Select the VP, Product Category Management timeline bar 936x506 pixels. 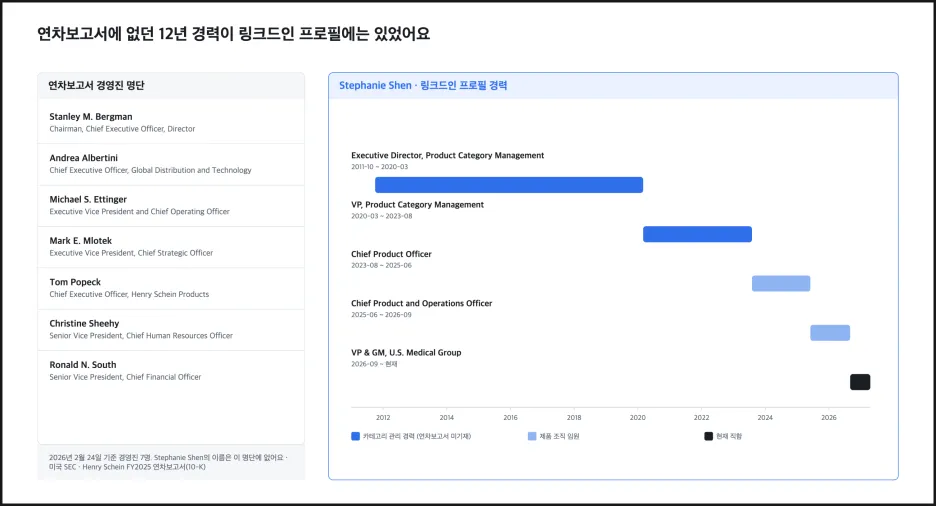[x=697, y=234]
